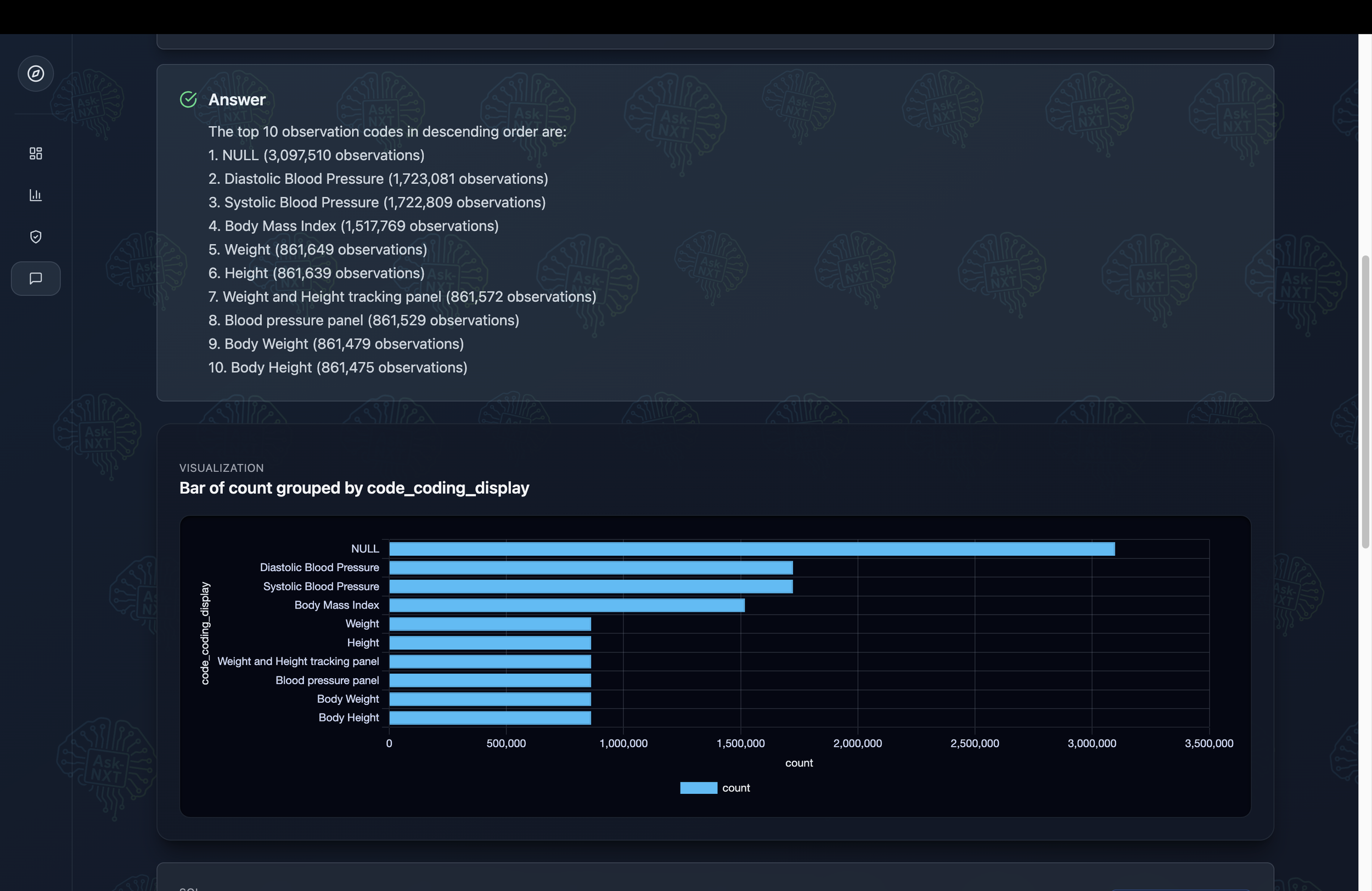Select the Blood pressure panel bar

pyautogui.click(x=490, y=680)
